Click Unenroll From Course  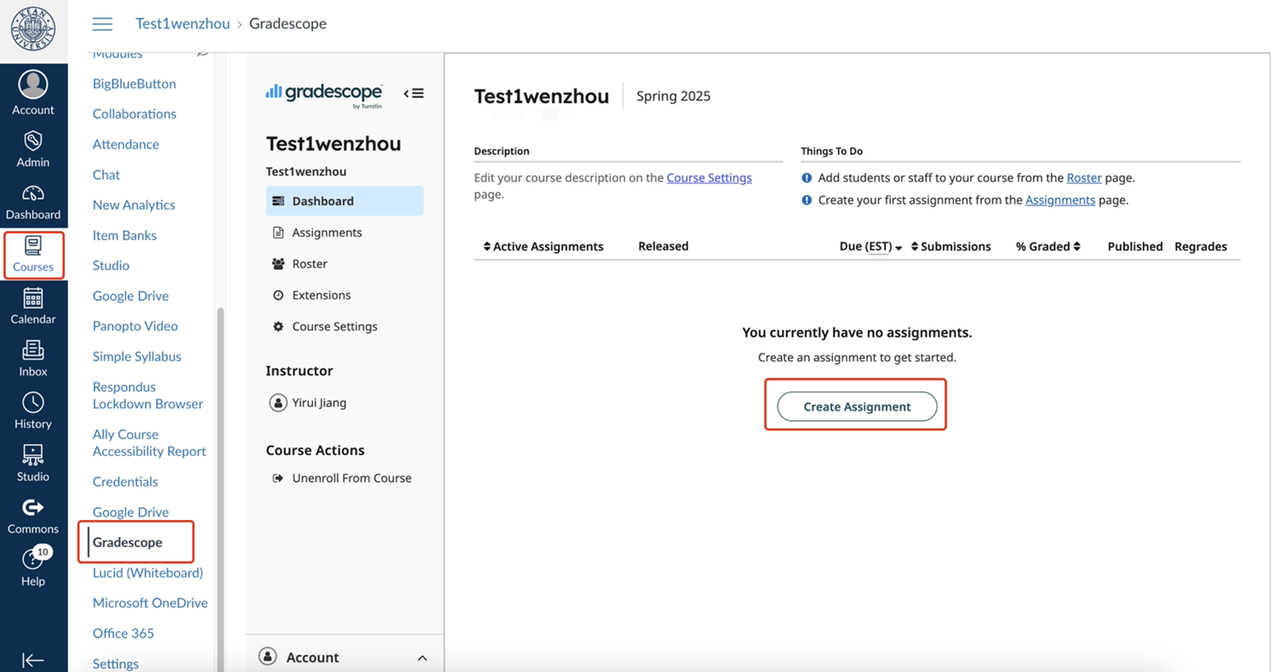[x=351, y=478]
